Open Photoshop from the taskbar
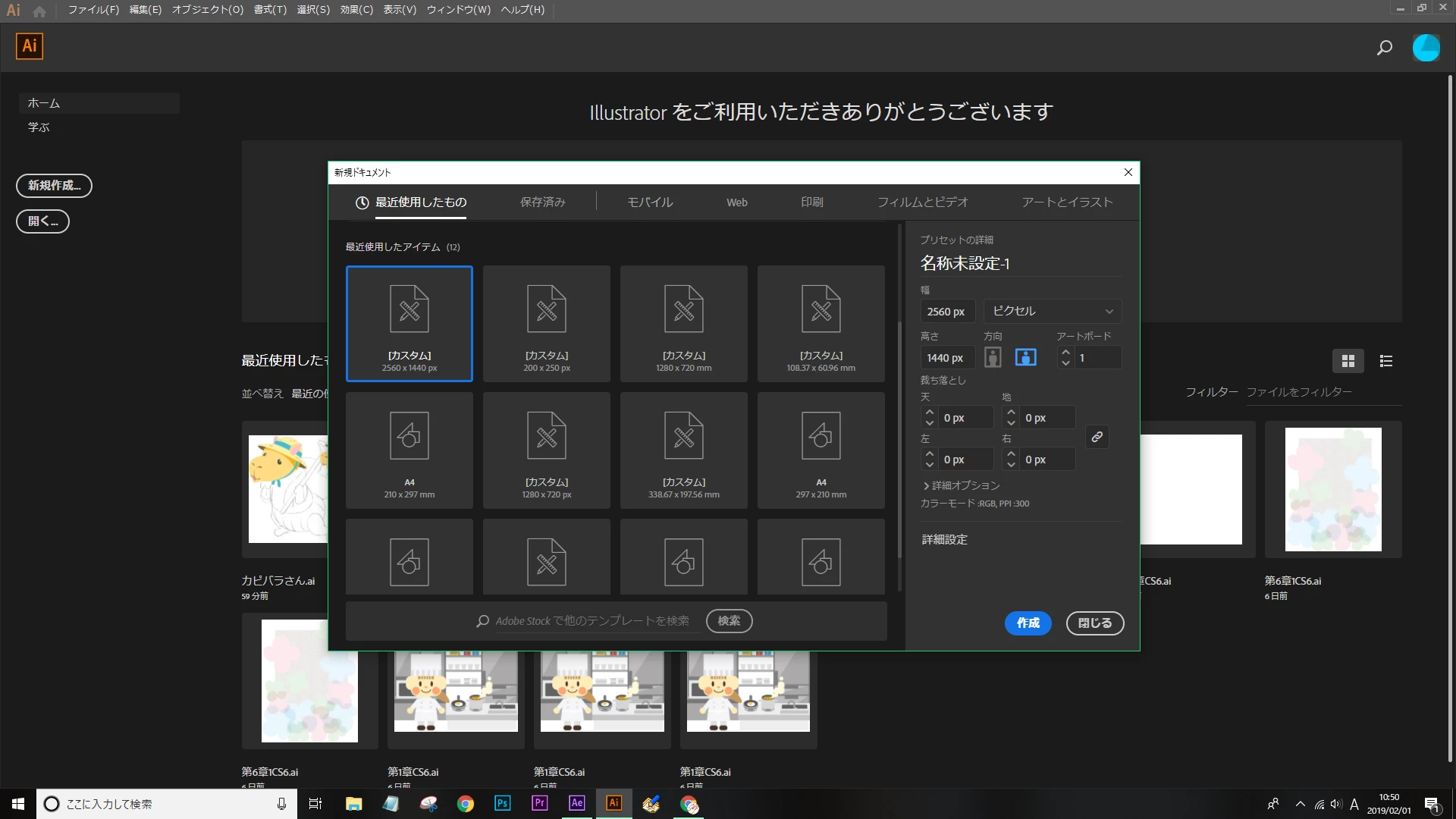1456x819 pixels. [502, 803]
